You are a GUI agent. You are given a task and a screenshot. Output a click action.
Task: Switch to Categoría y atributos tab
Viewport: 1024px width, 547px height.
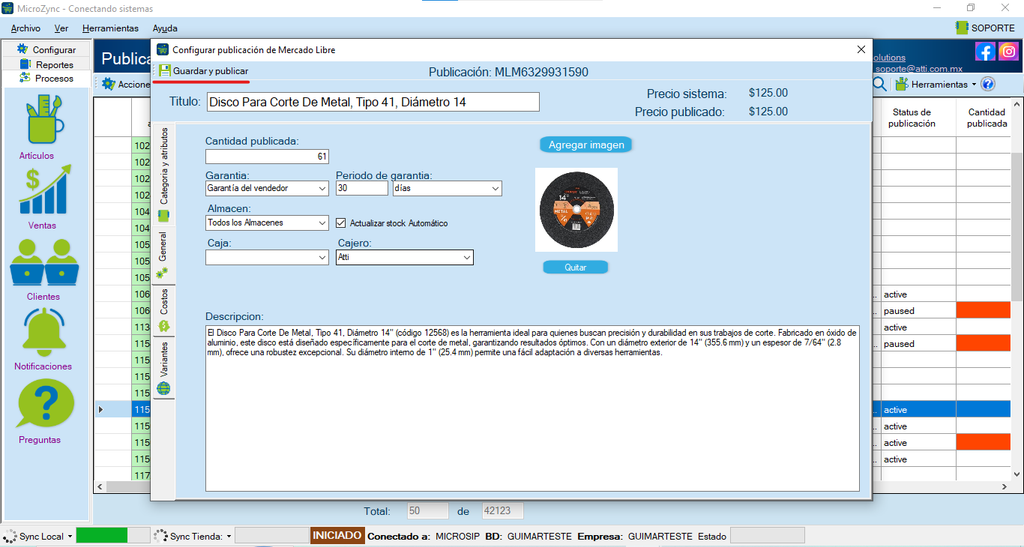(x=163, y=174)
